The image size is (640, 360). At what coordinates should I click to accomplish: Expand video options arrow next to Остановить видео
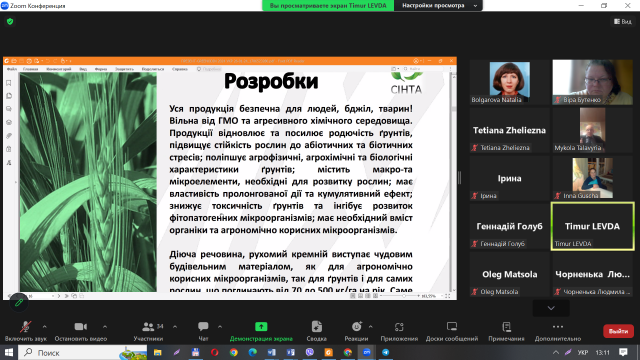(x=105, y=327)
